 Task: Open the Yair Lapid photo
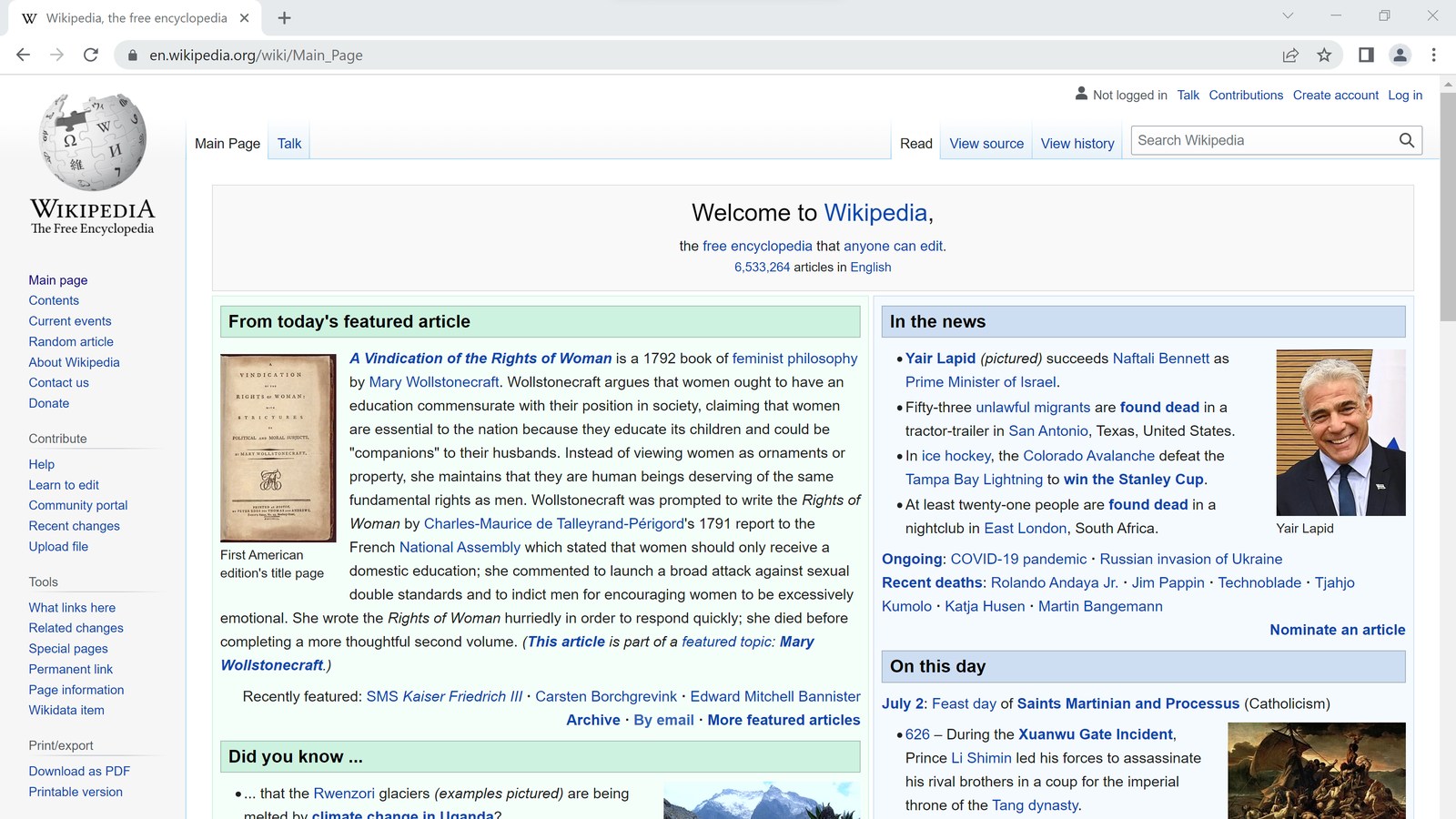(1340, 432)
